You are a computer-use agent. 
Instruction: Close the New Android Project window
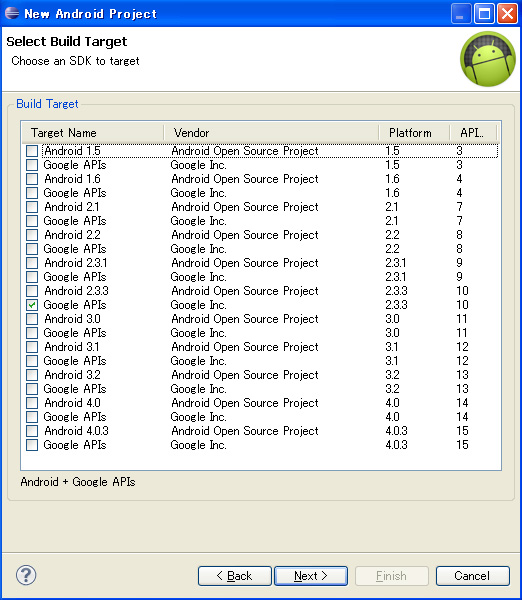(507, 14)
